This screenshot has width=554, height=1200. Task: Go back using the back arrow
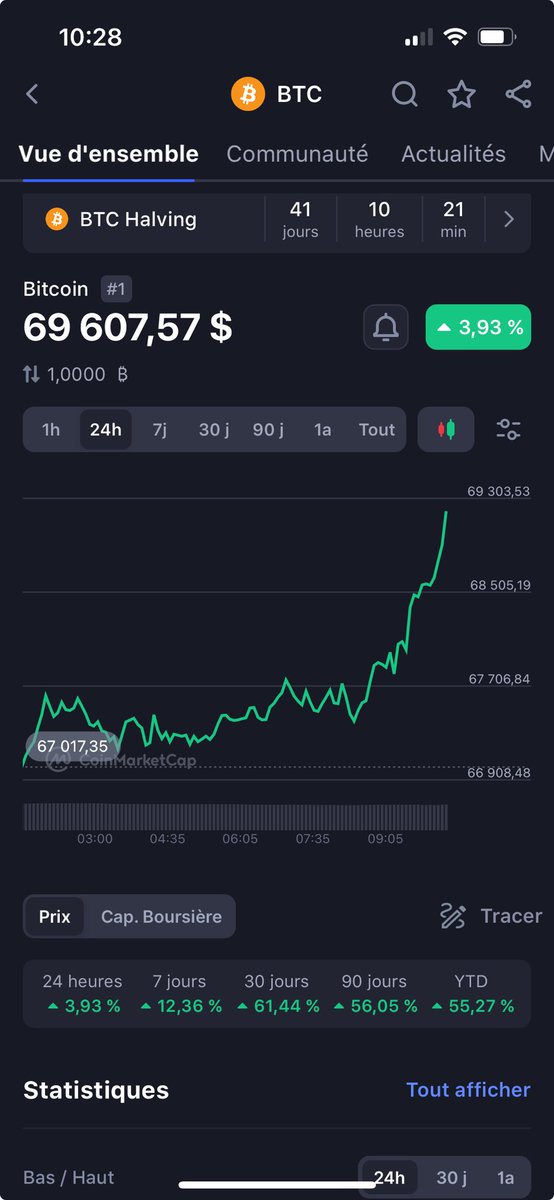[x=32, y=94]
